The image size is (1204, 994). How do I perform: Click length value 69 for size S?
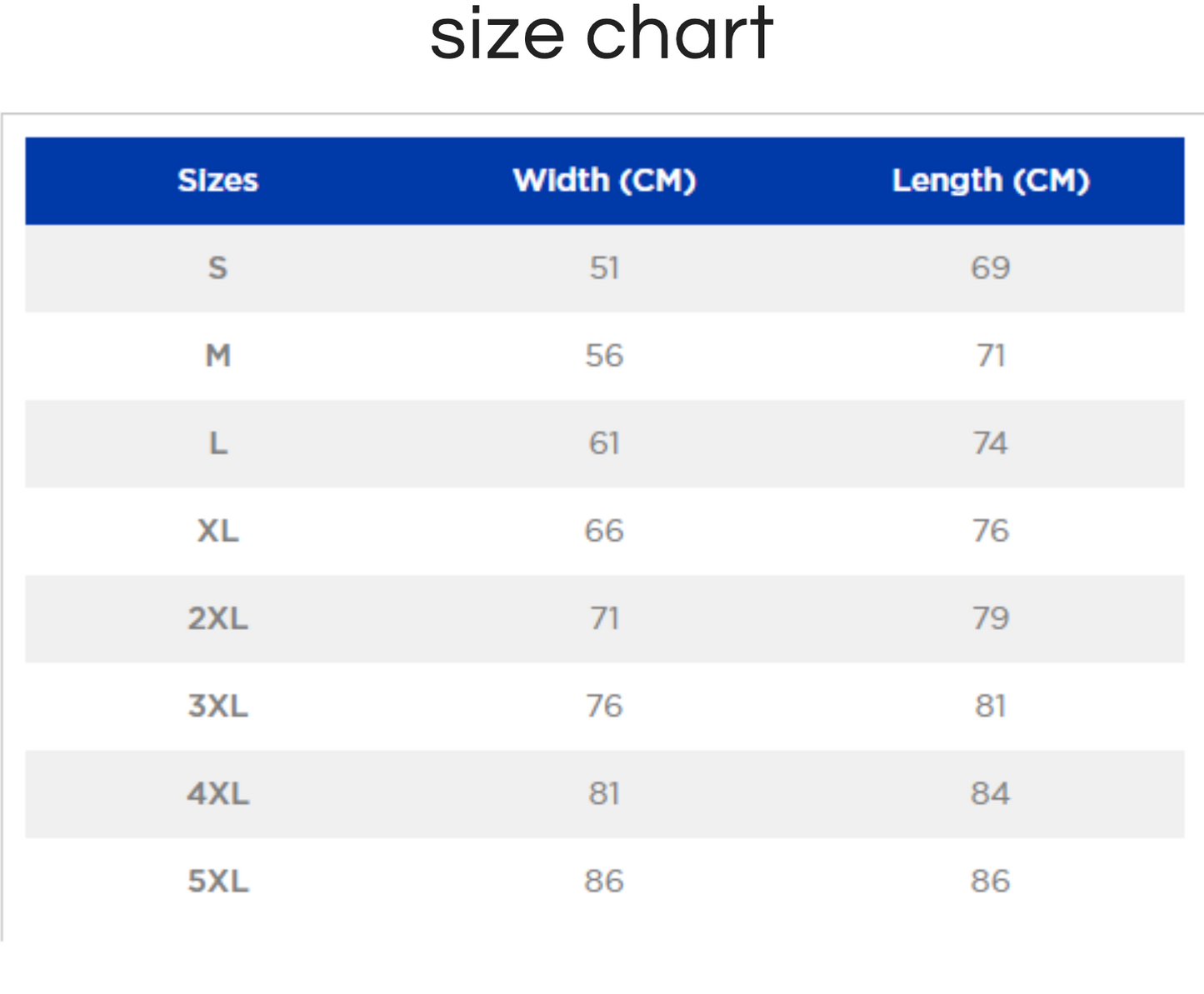click(x=991, y=268)
